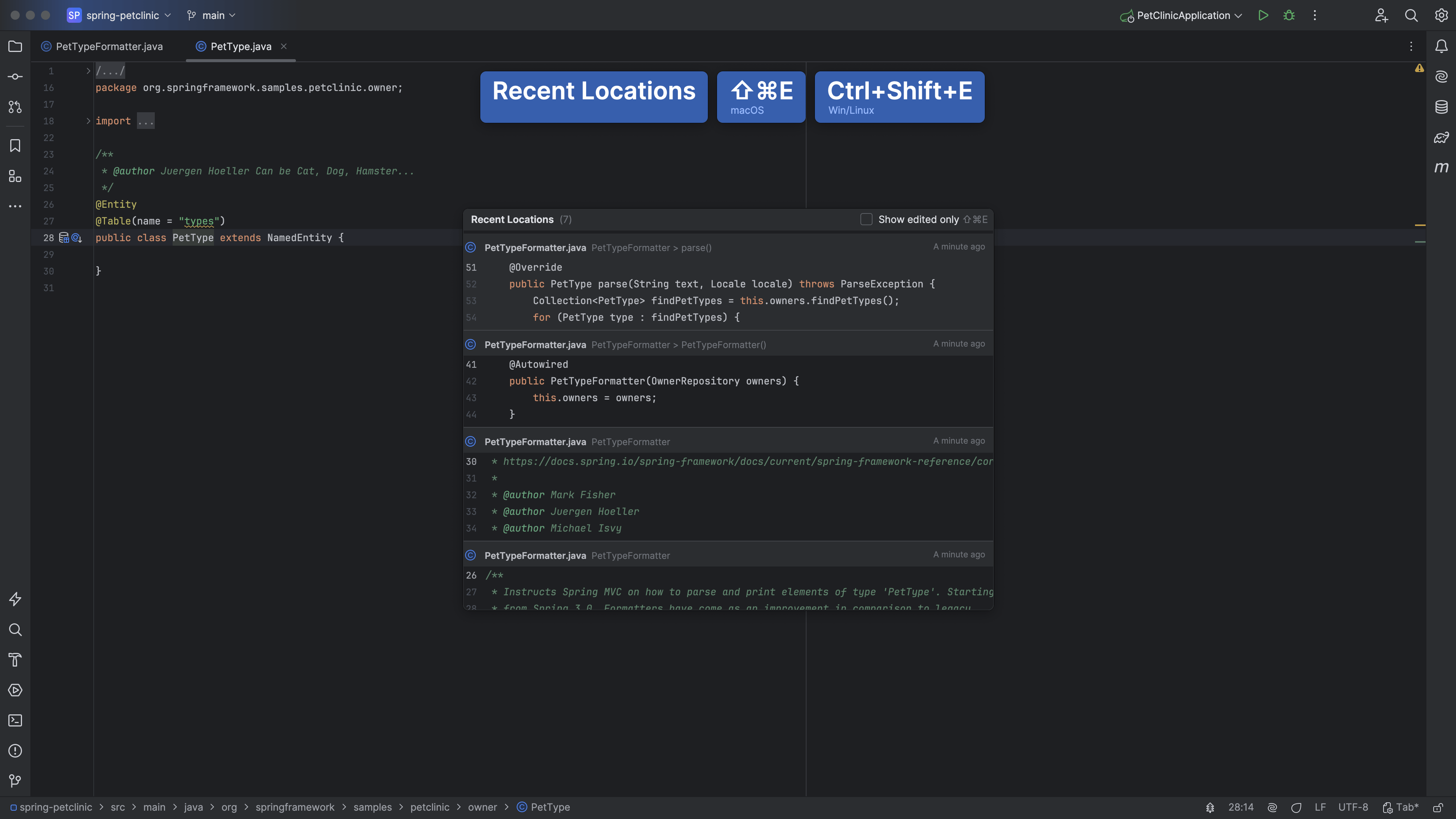Open the Terminal tool window
Viewport: 1456px width, 819px height.
[15, 720]
